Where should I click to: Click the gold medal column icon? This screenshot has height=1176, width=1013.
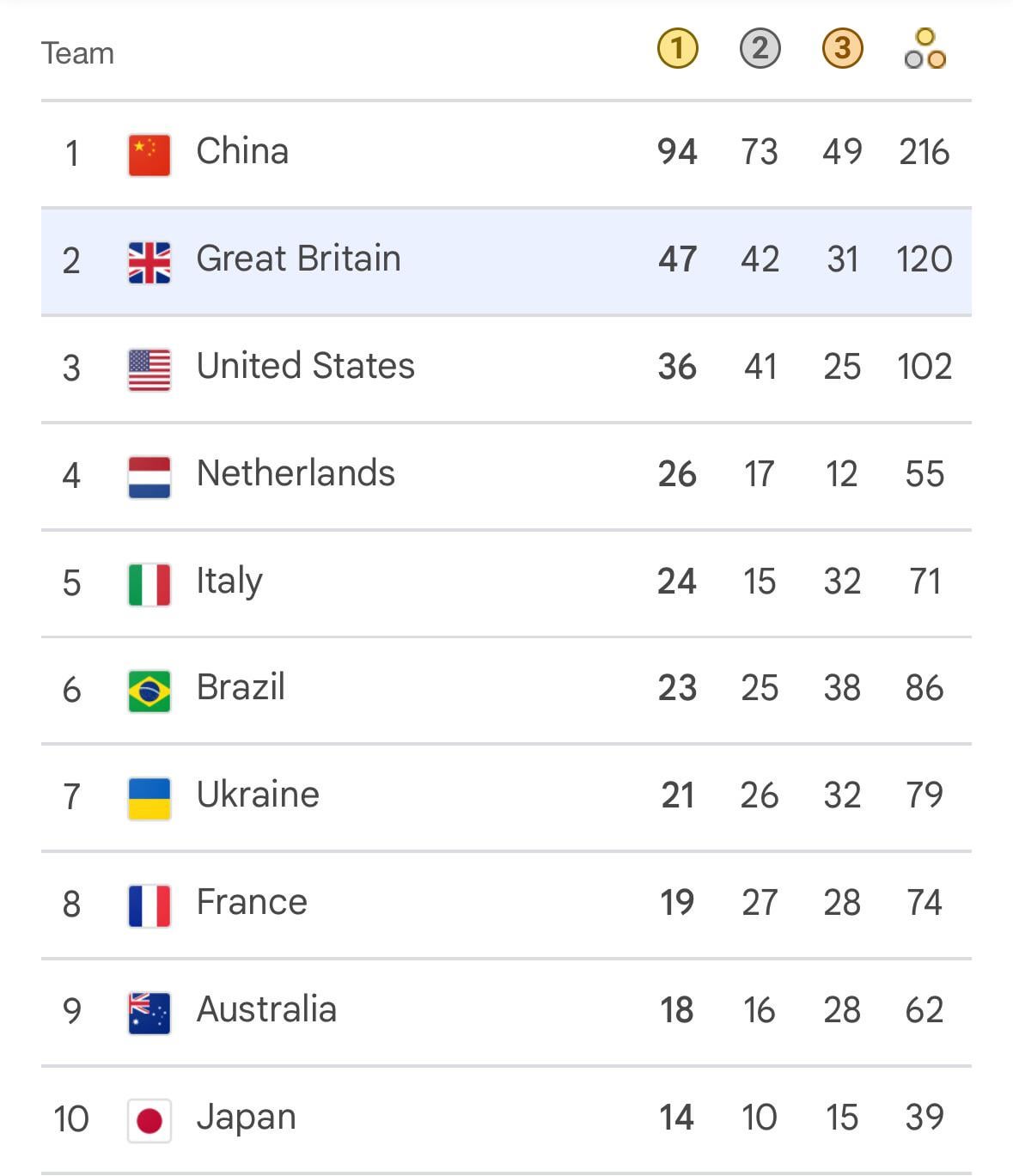point(677,48)
